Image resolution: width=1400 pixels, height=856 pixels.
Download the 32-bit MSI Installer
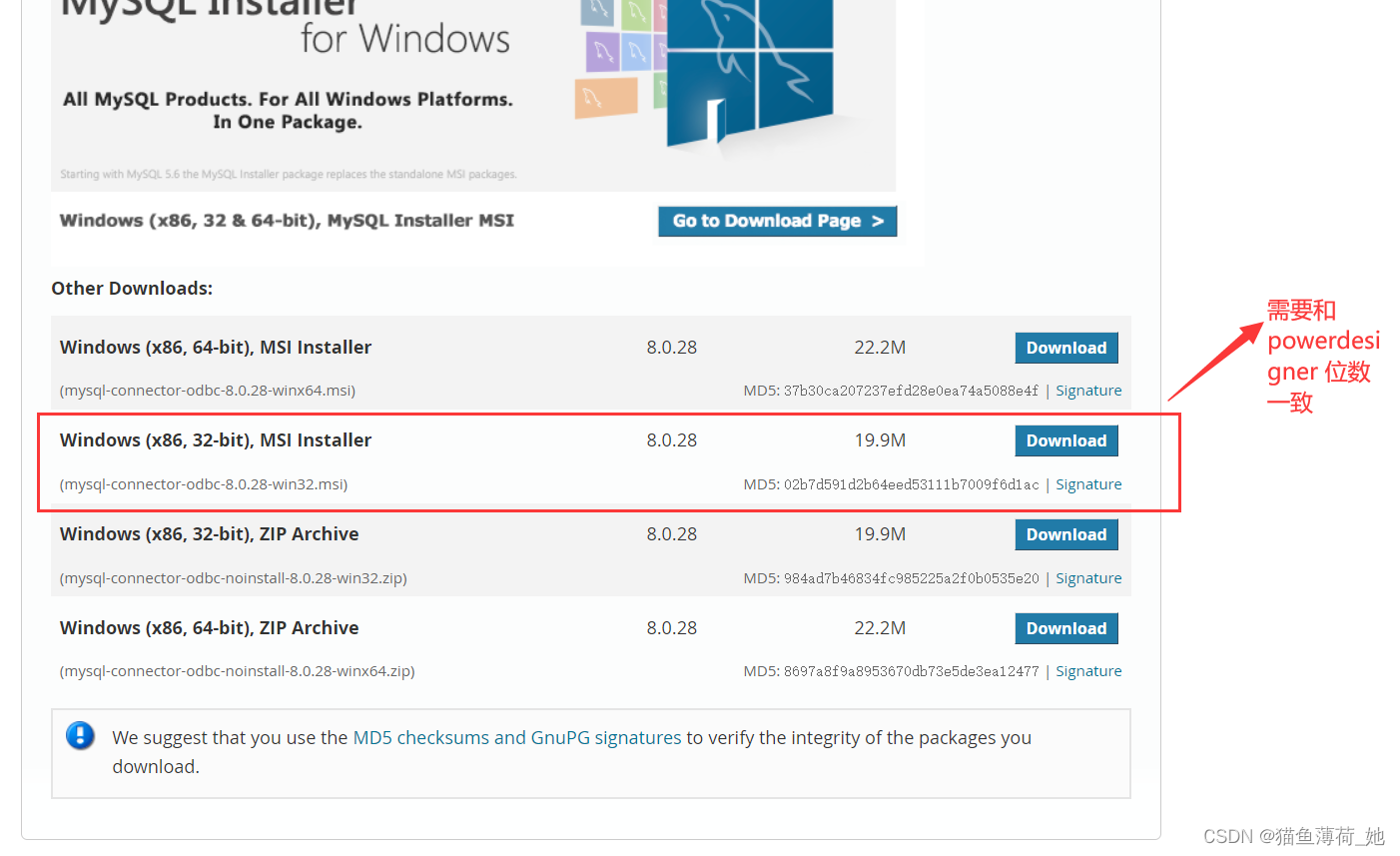pos(1066,440)
